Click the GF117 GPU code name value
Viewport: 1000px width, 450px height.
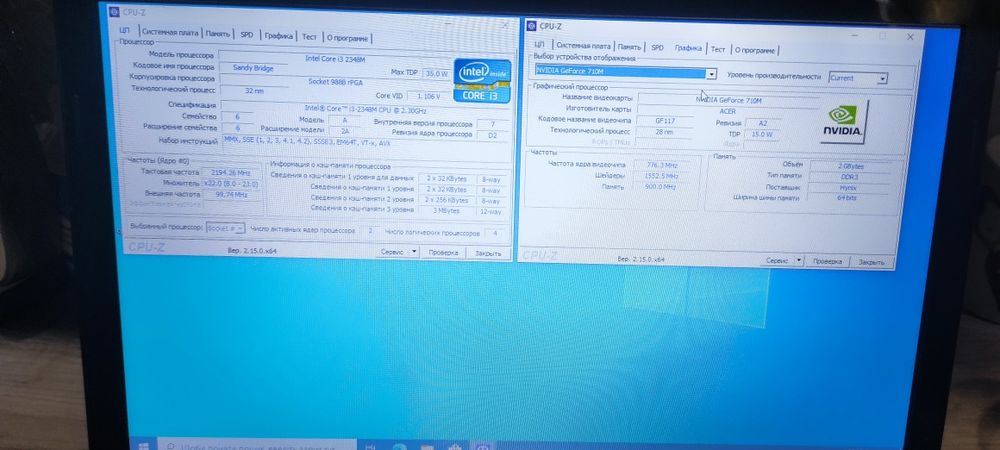click(x=665, y=120)
